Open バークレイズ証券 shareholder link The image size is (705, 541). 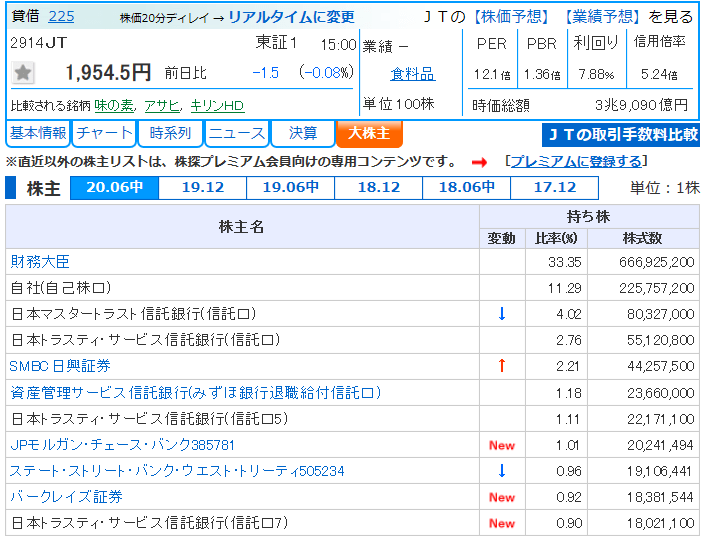point(67,496)
